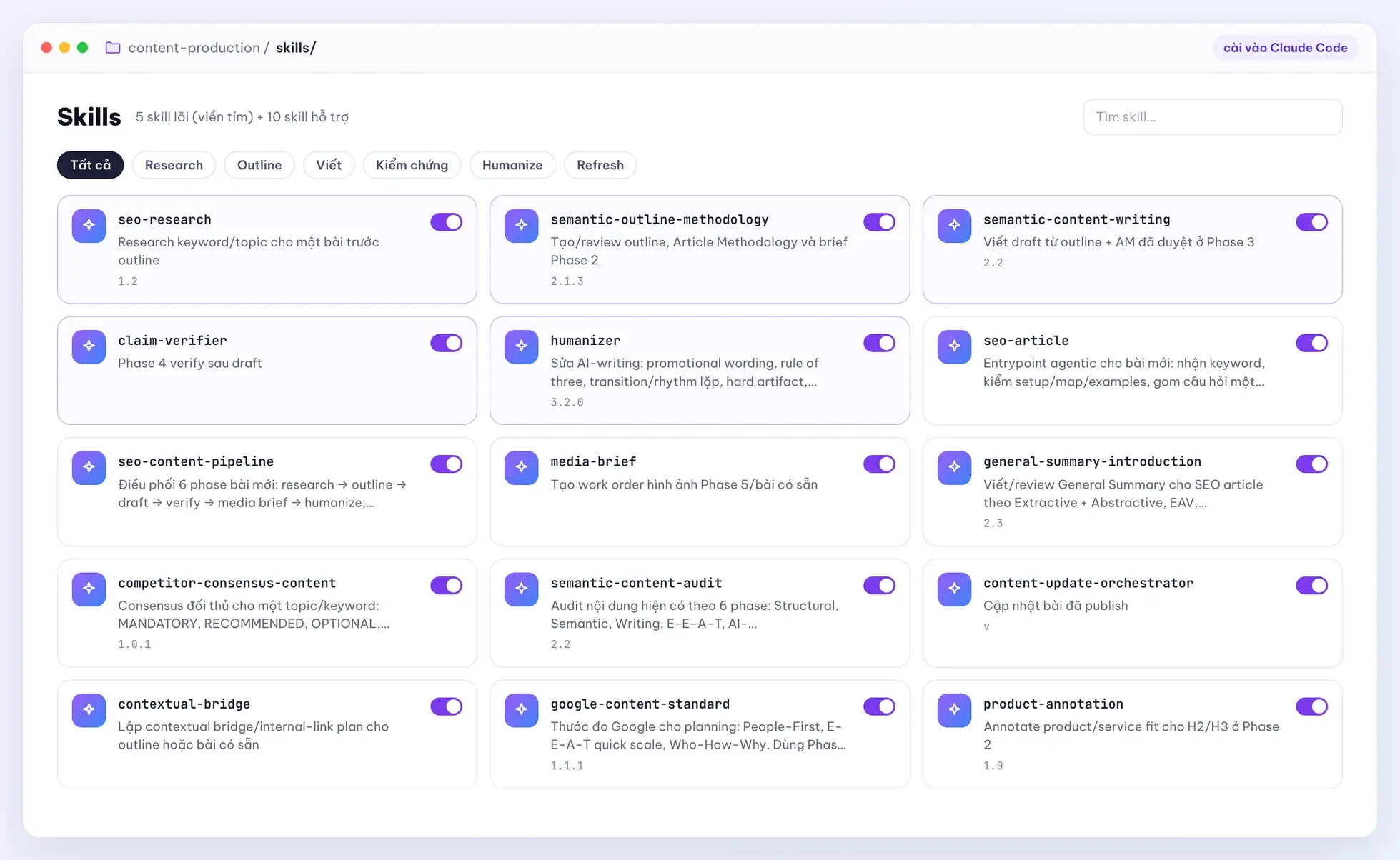Switch off the seo-article toggle

click(x=1311, y=343)
